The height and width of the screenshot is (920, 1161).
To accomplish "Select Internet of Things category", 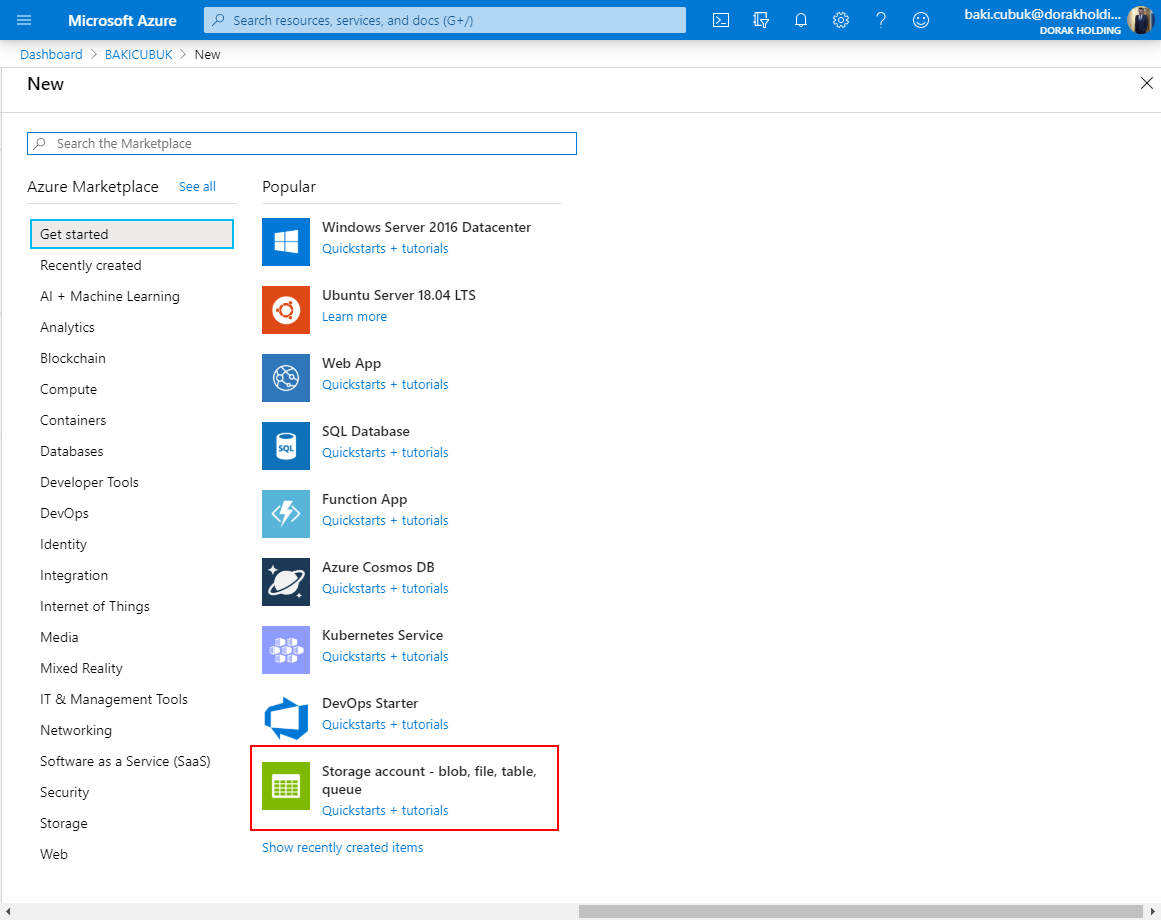I will coord(95,607).
